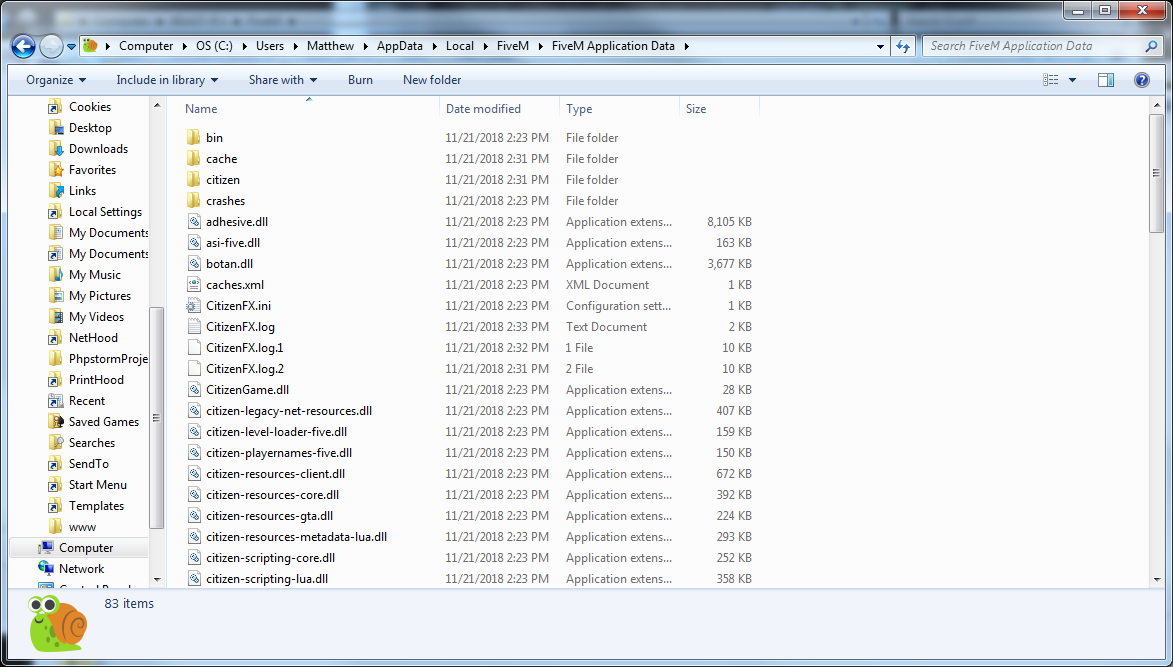This screenshot has height=667, width=1173.
Task: Select the CitizenFX.ini settings file icon
Action: [x=194, y=305]
